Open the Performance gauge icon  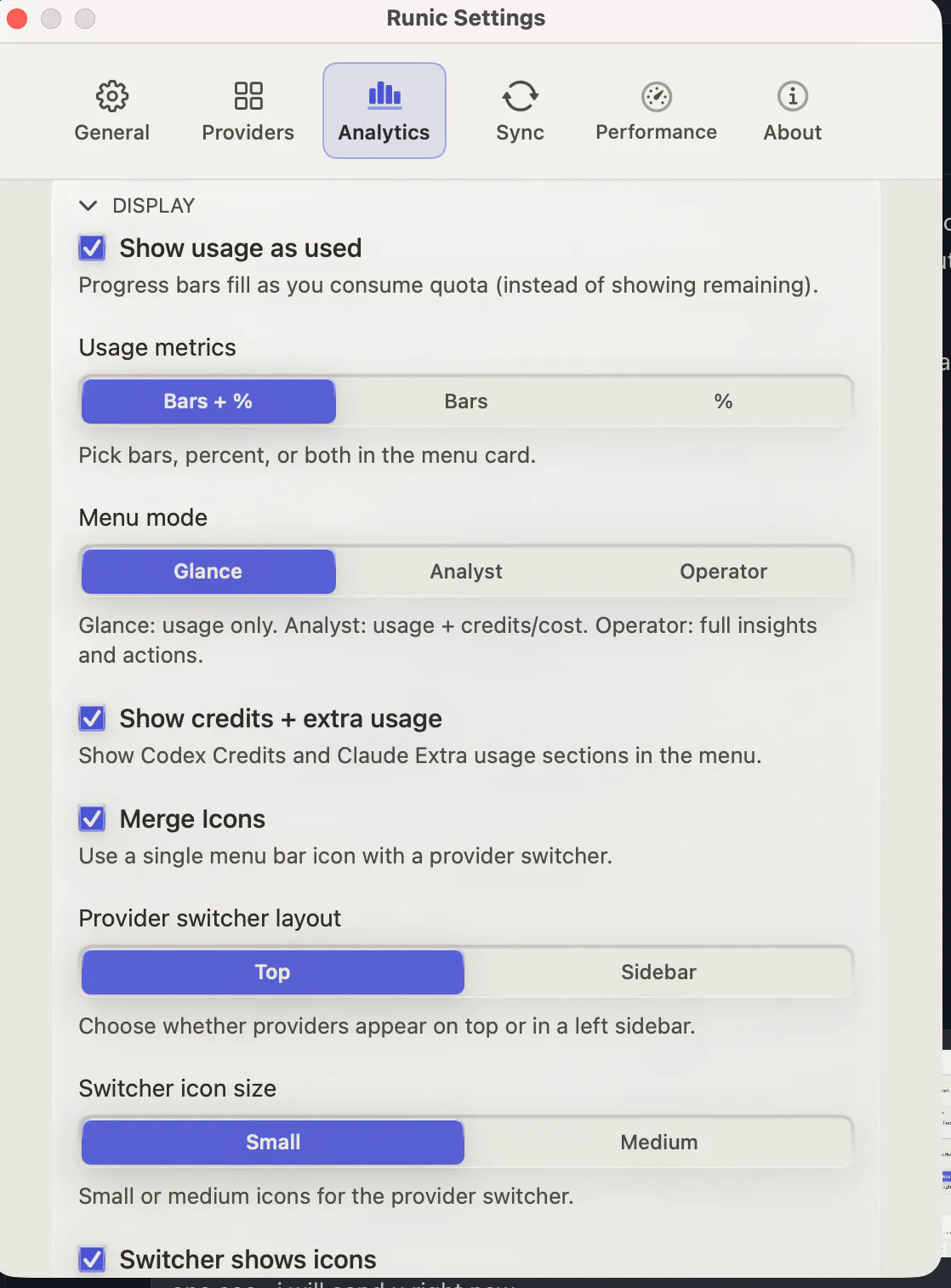pyautogui.click(x=657, y=96)
